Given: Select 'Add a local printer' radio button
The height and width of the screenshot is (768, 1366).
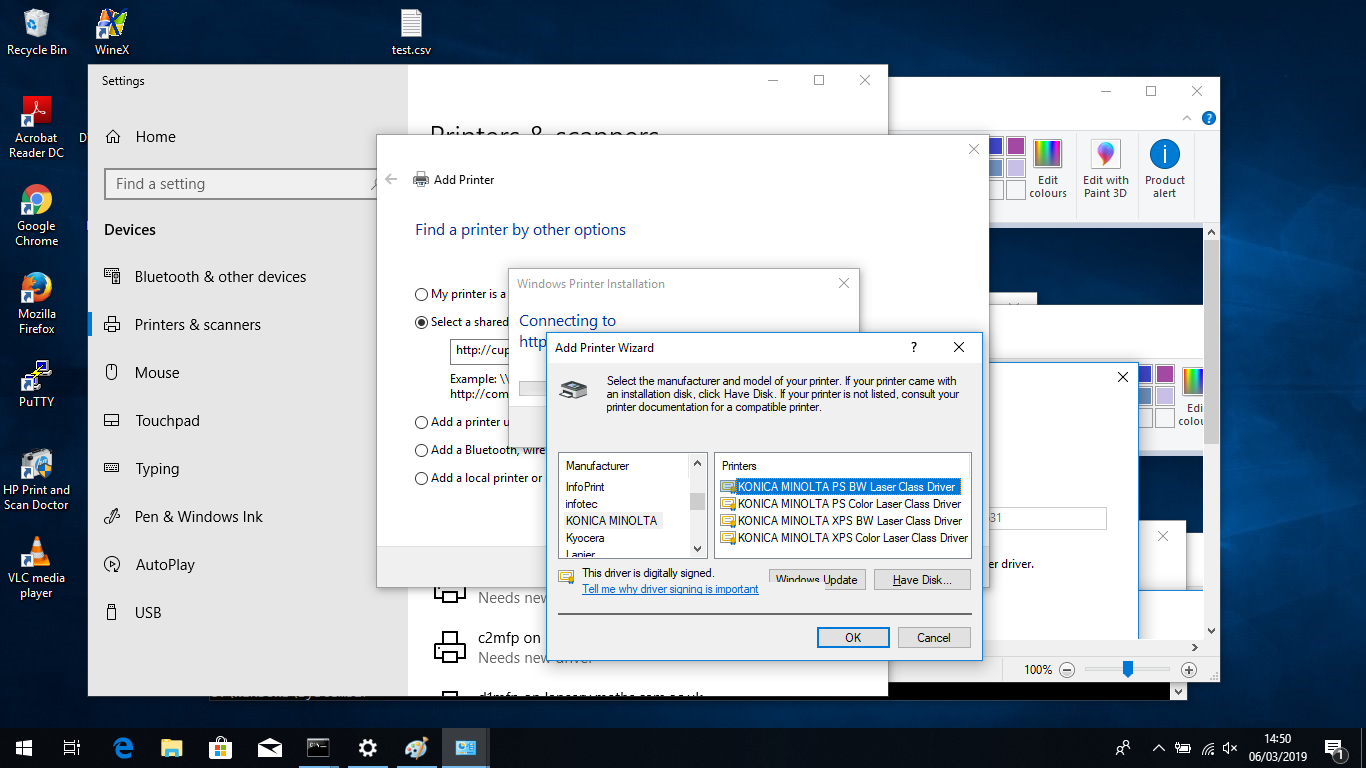Looking at the screenshot, I should (421, 479).
